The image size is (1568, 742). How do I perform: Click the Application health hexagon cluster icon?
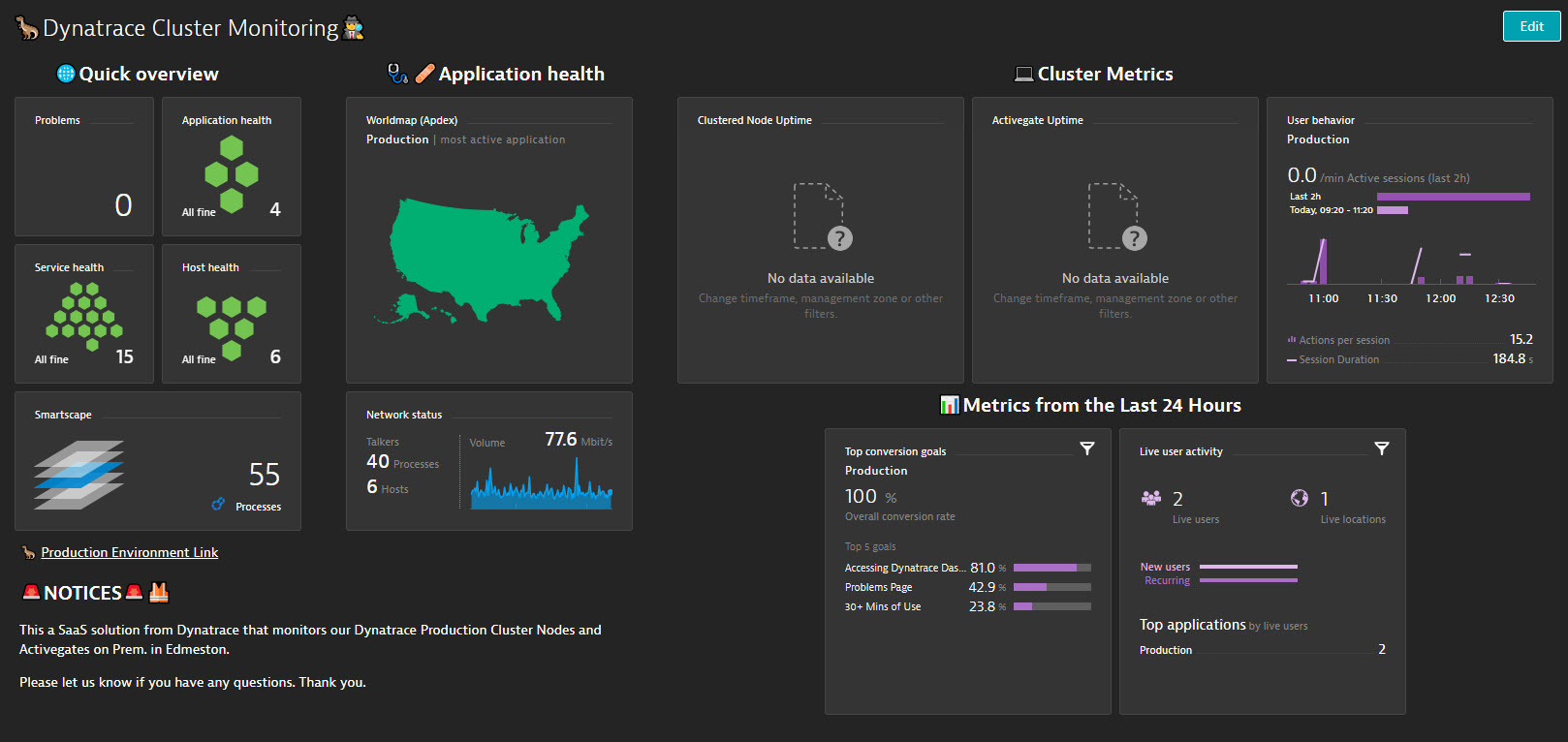pos(231,173)
